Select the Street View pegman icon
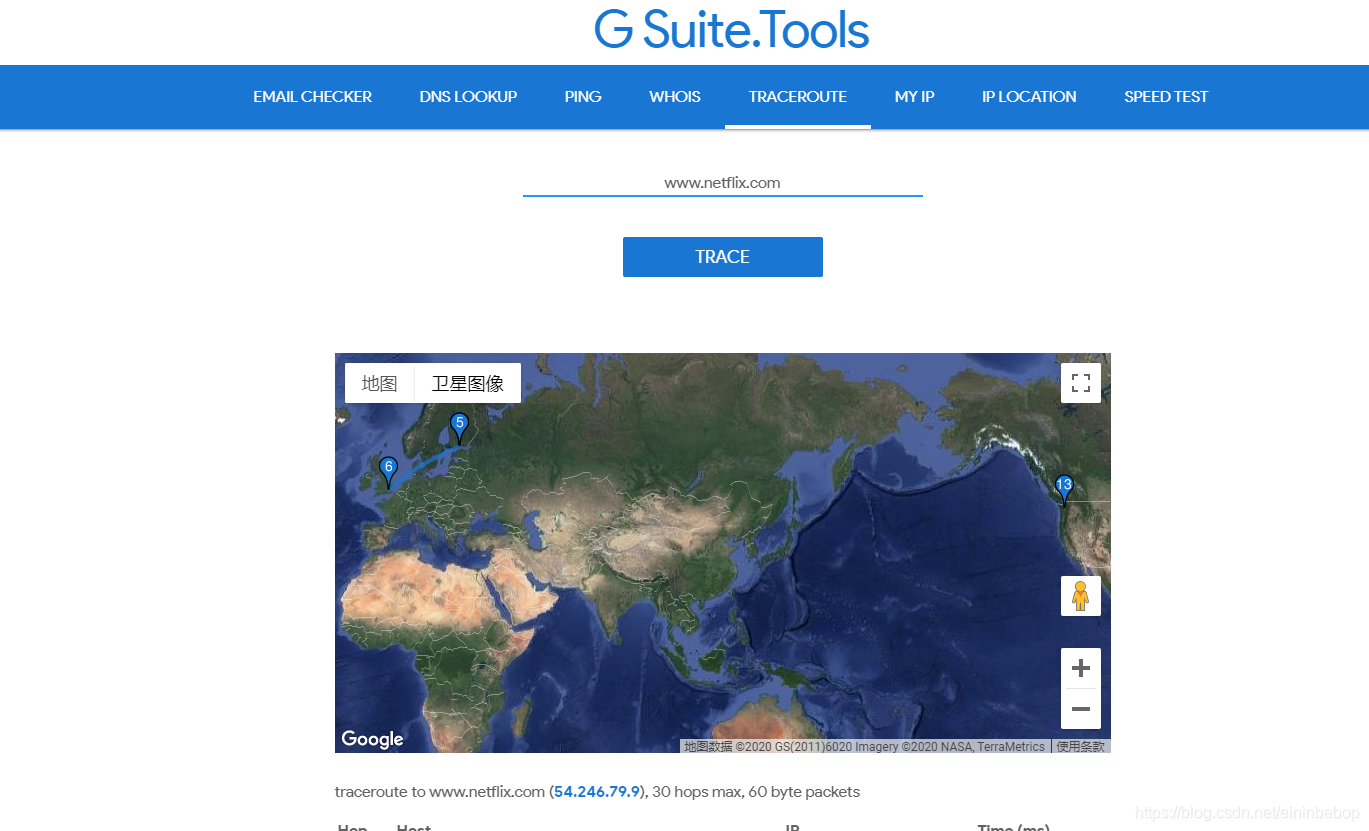Screen dimensions: 1369x831 point(1080,596)
